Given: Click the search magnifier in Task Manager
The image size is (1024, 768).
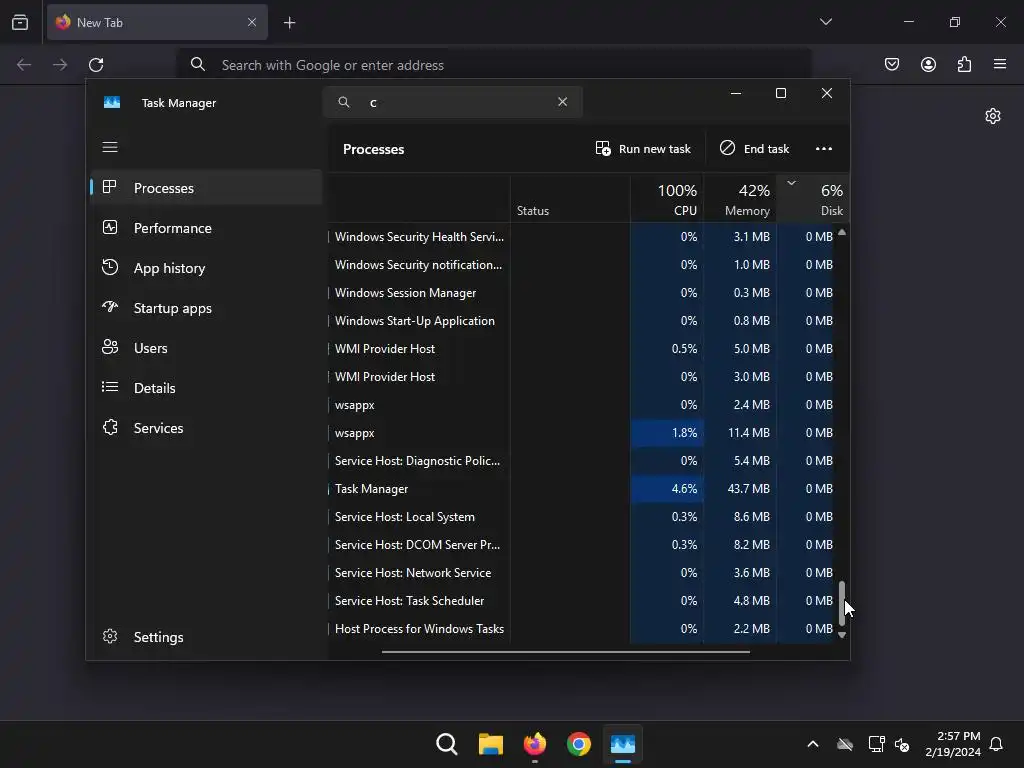Looking at the screenshot, I should [344, 102].
